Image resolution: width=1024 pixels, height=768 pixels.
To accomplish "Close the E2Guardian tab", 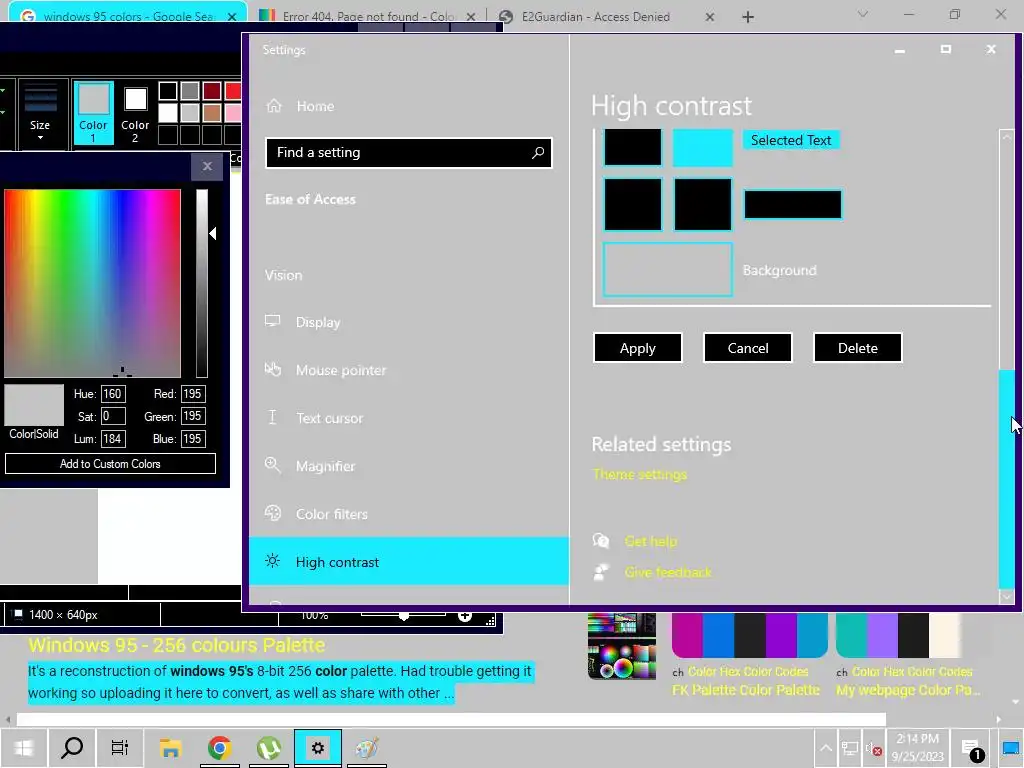I will tap(710, 17).
